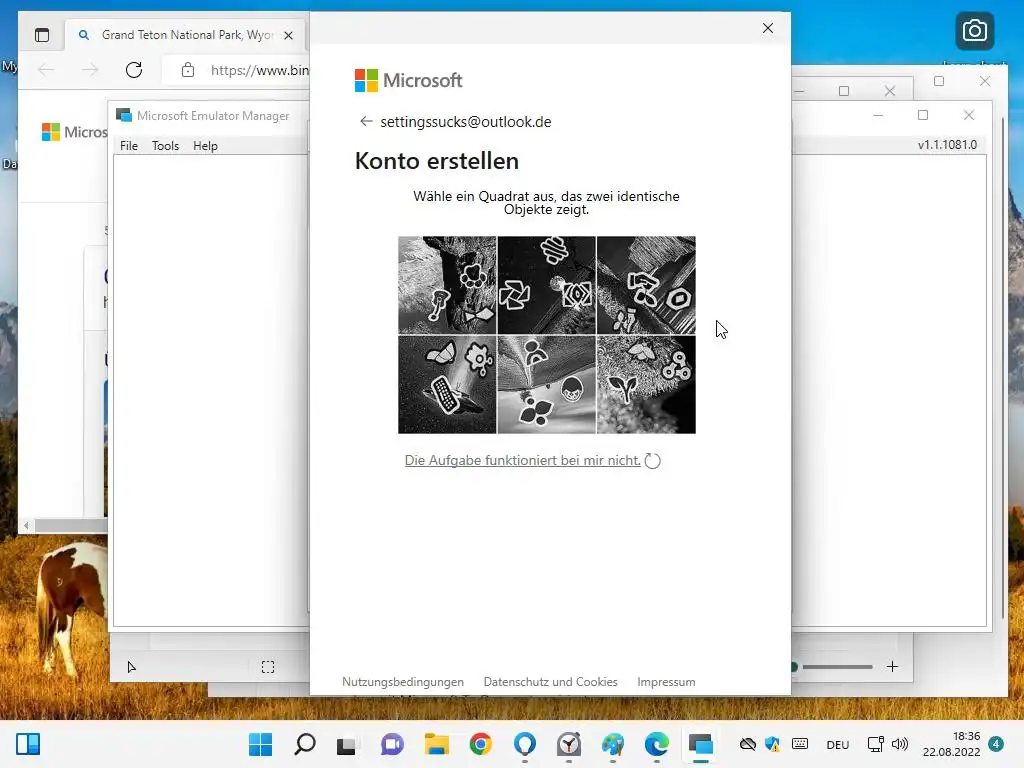
Task: Select the top-left puzzle square with guitar
Action: (x=447, y=285)
